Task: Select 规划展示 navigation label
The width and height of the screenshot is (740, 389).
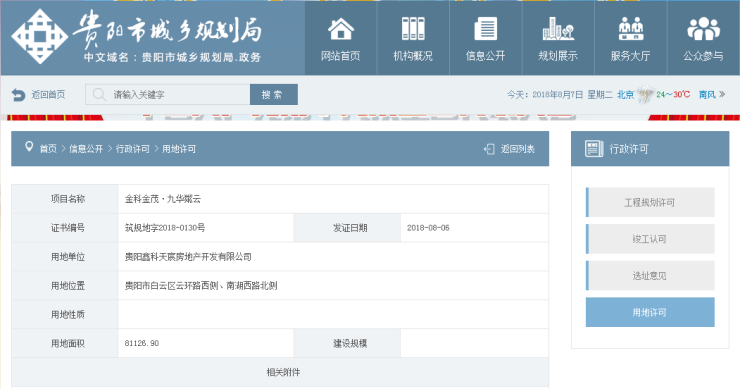Action: click(558, 56)
